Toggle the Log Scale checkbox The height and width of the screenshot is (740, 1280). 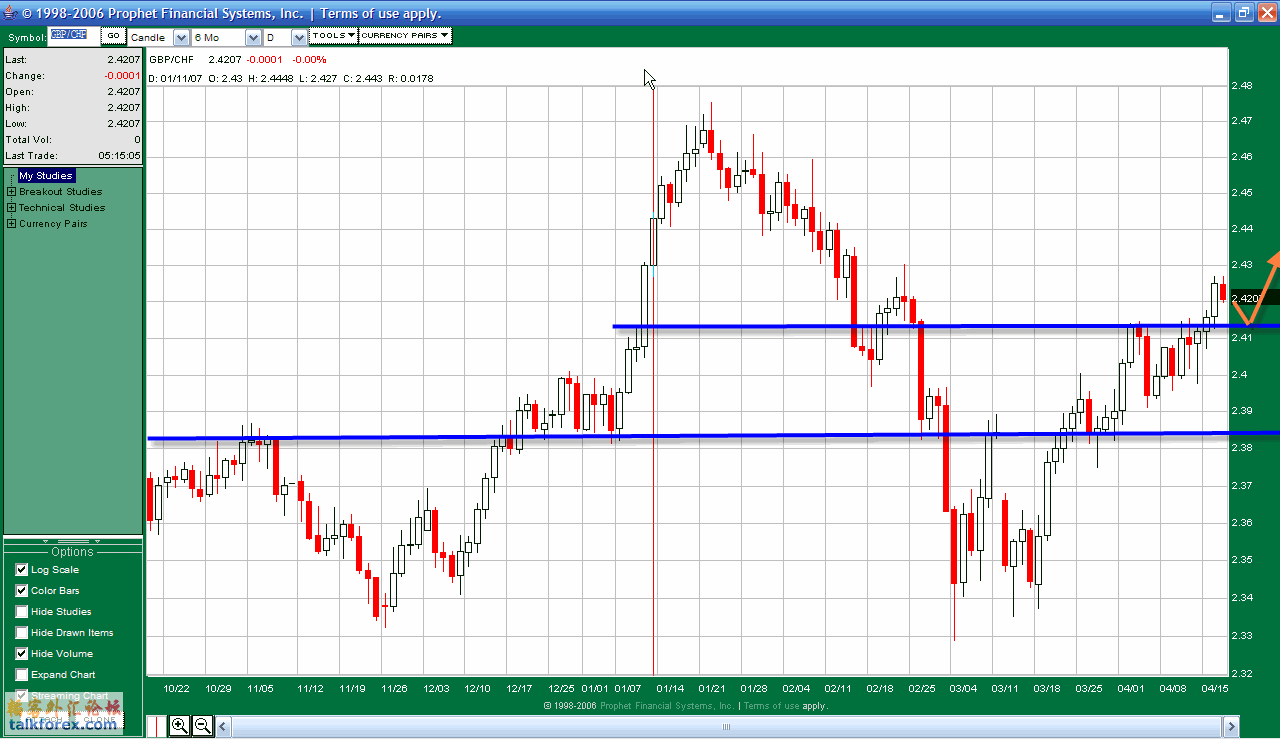22,569
